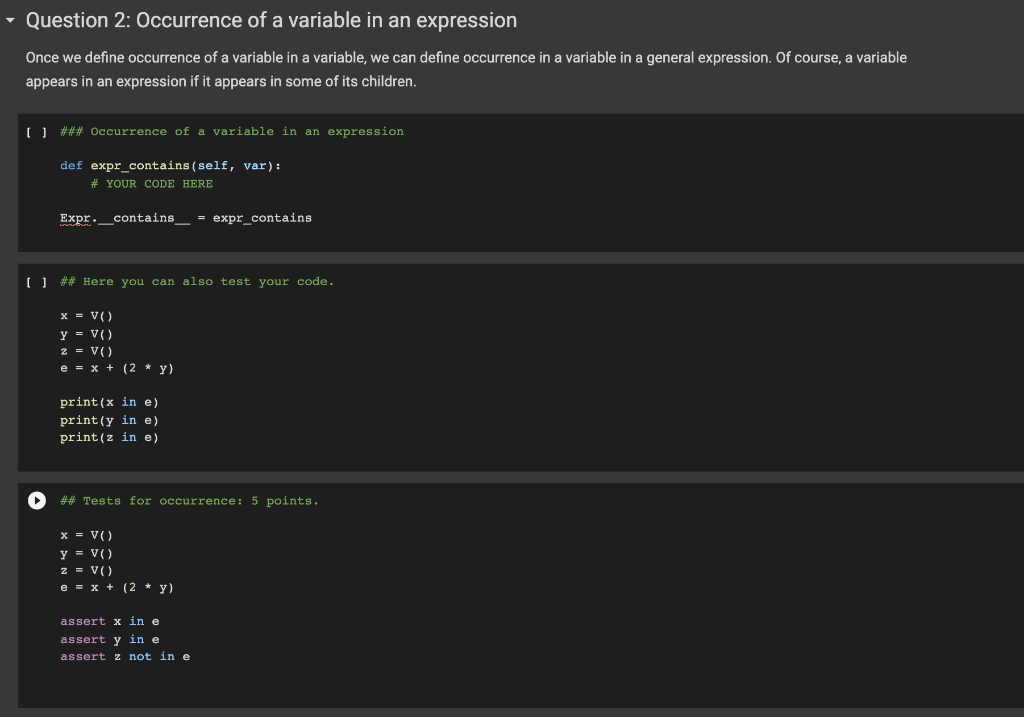1024x717 pixels.
Task: Click the line 'e = x + (2 * y)'
Action: [x=117, y=367]
